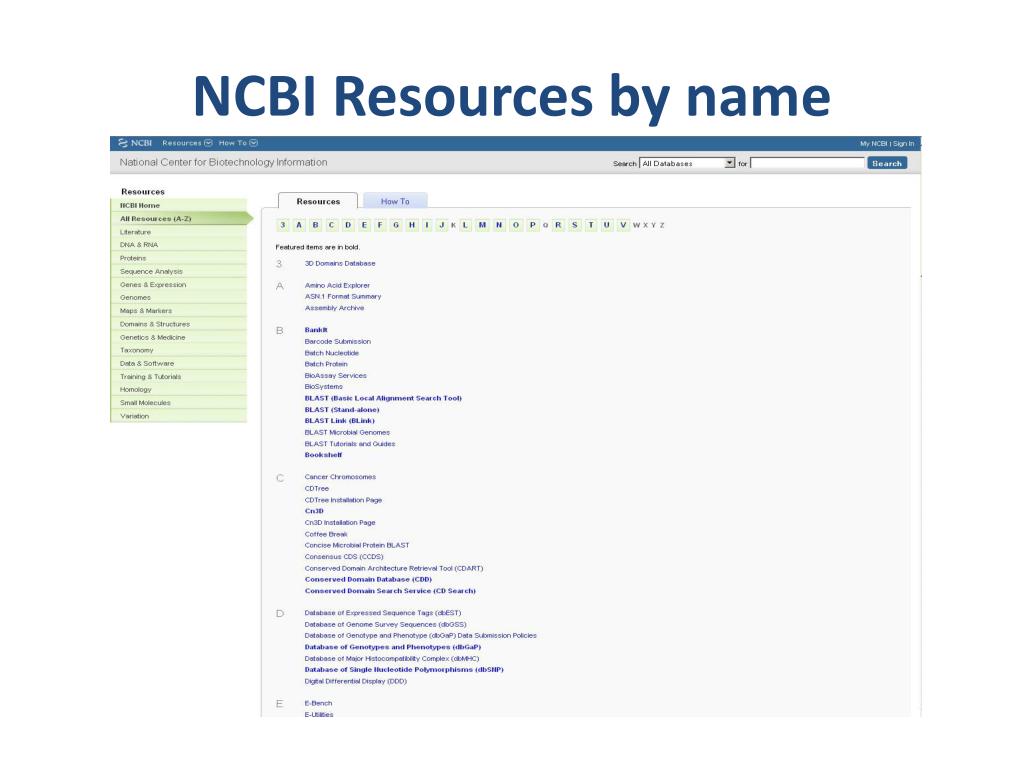
Task: Open 3D Domains Database link
Action: (340, 263)
